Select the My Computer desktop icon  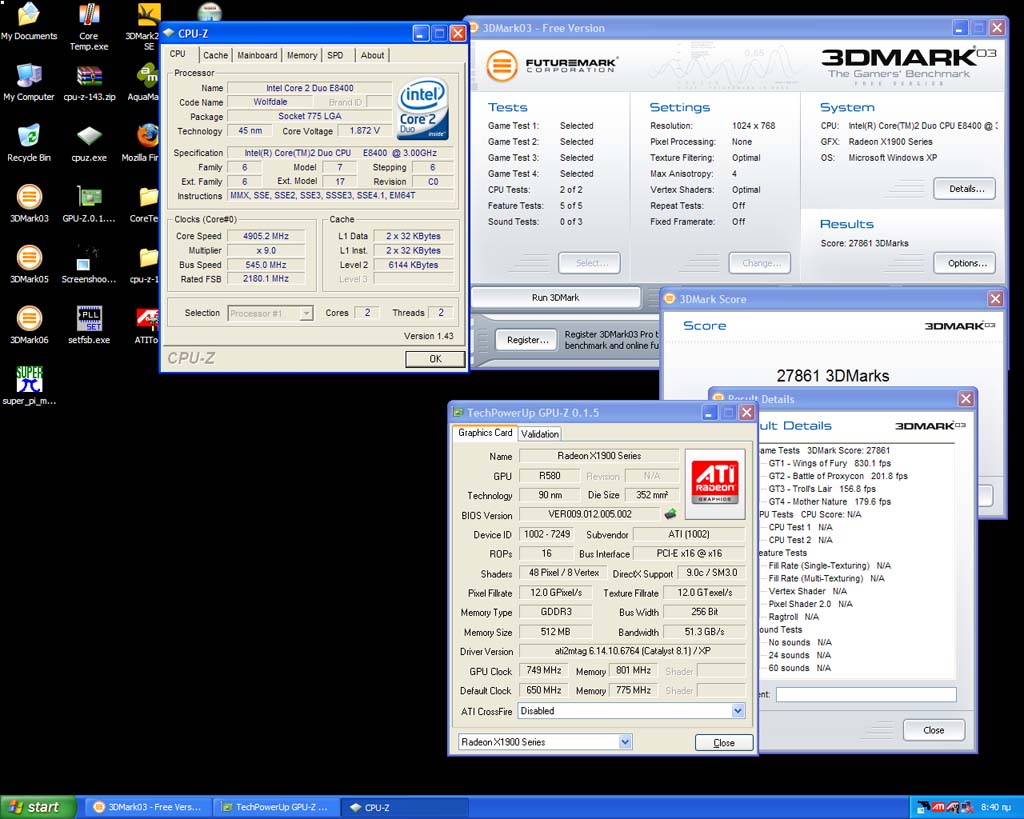point(29,82)
